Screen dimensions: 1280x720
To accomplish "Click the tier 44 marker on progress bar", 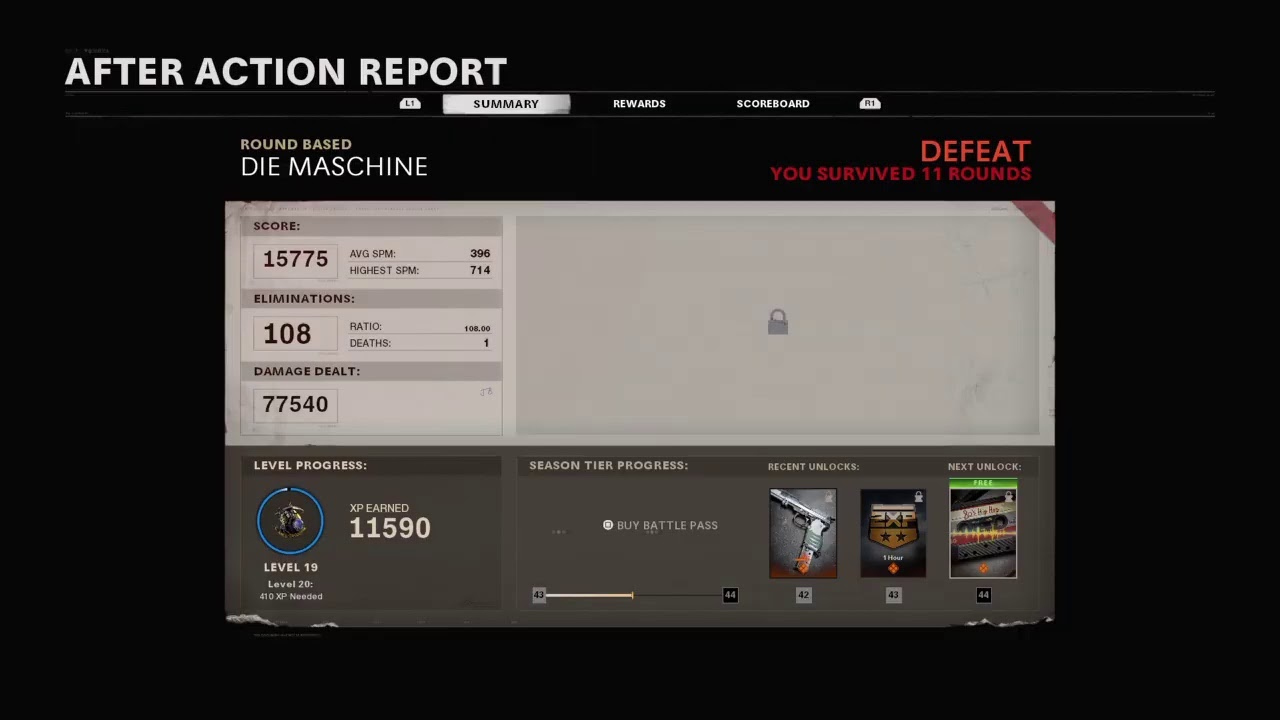I will coord(730,595).
